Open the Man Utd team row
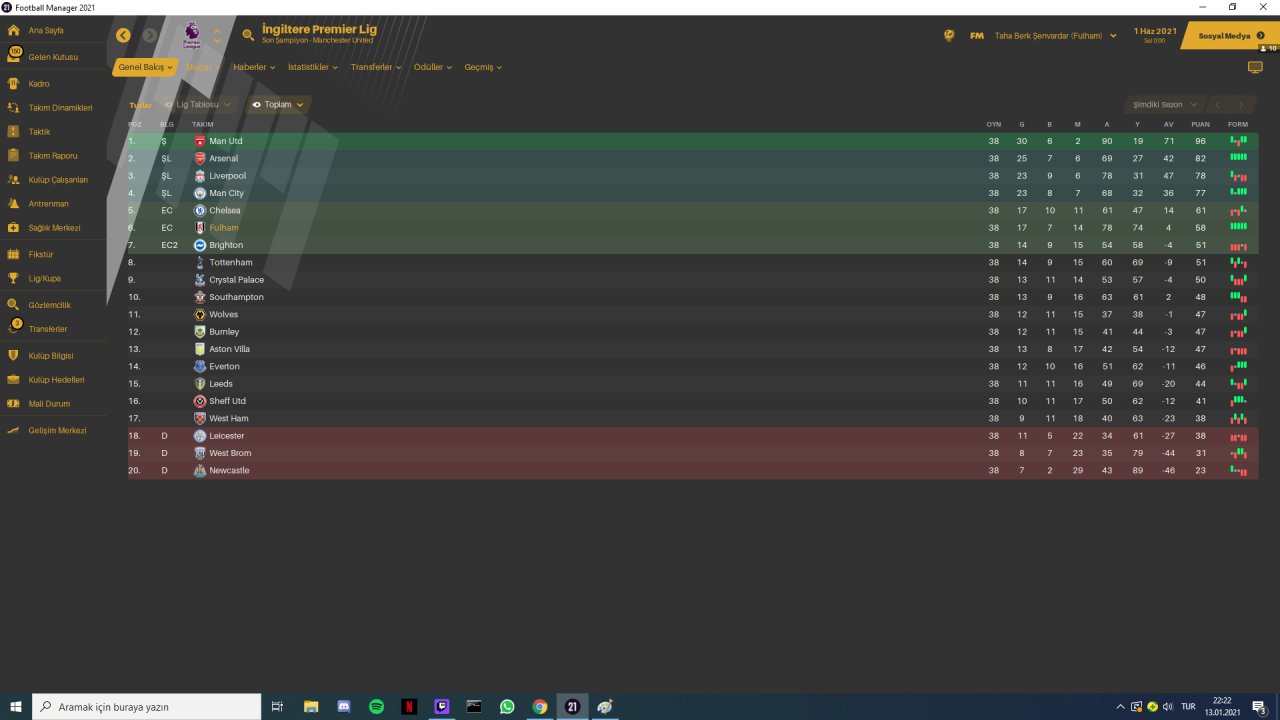The image size is (1280, 720). coord(693,141)
